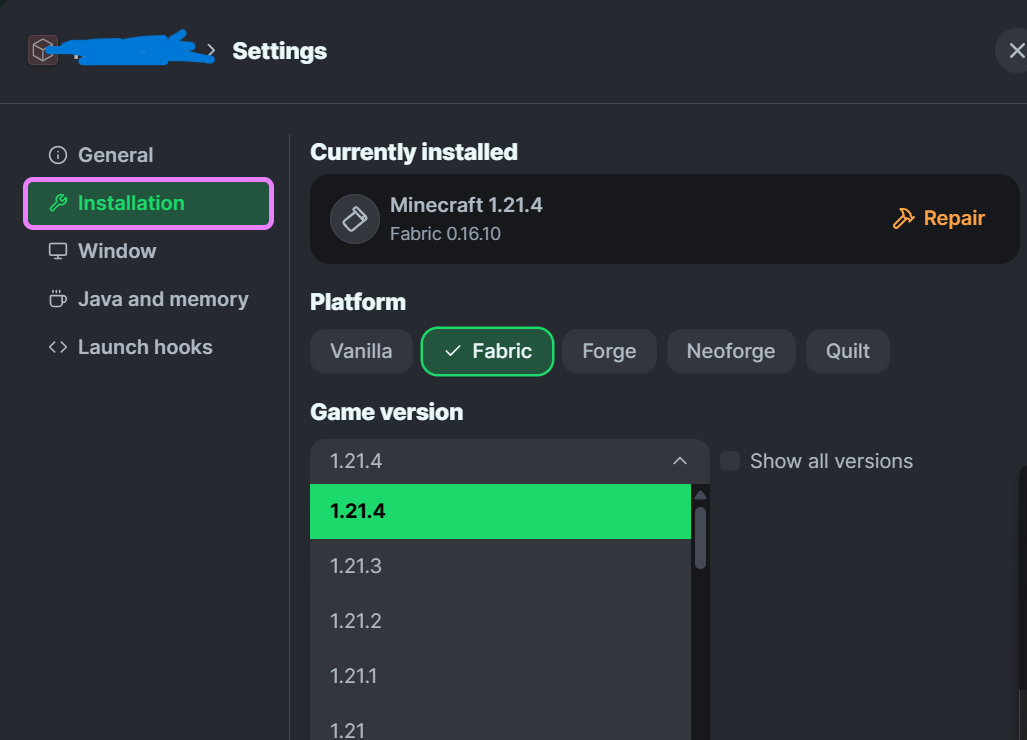Image resolution: width=1027 pixels, height=740 pixels.
Task: Select the Vanilla platform
Action: click(361, 352)
